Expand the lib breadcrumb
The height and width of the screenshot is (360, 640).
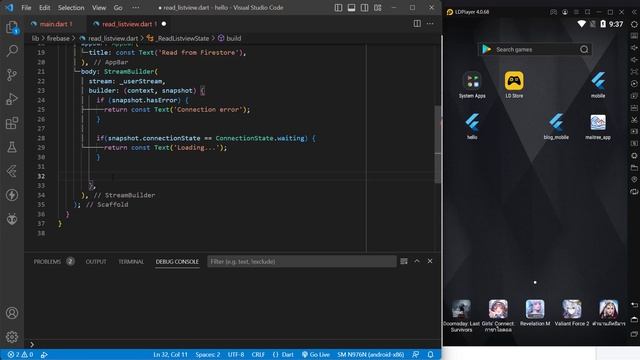tap(35, 38)
